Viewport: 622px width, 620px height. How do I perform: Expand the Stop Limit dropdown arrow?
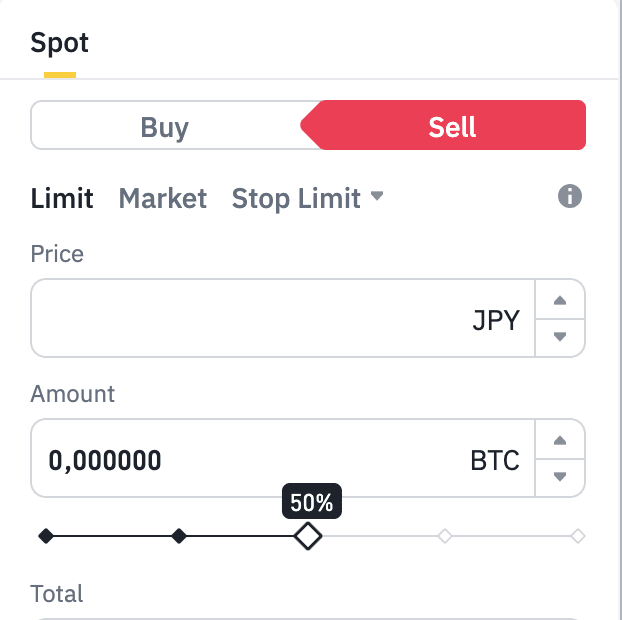click(377, 196)
